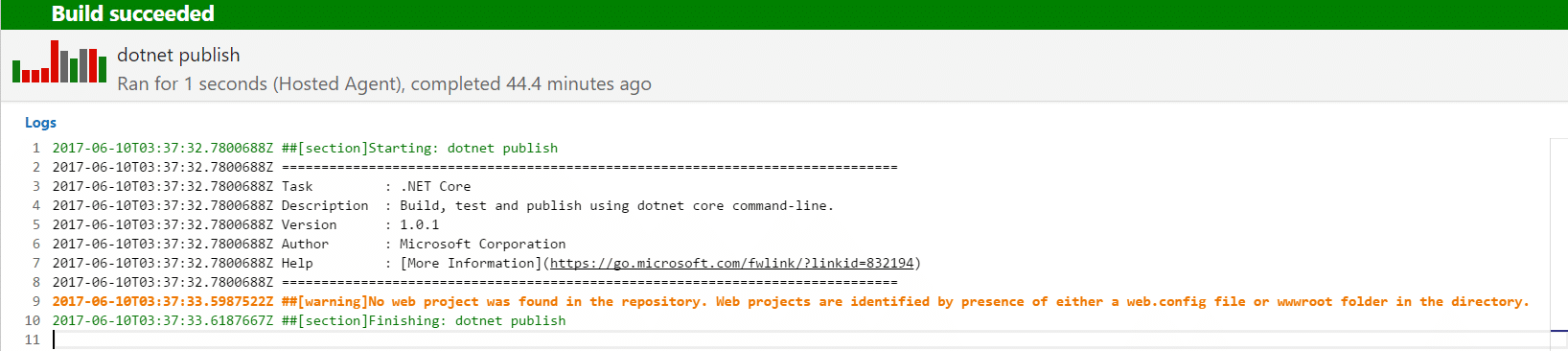
Task: Click the Build succeeded status banner
Action: point(784,14)
